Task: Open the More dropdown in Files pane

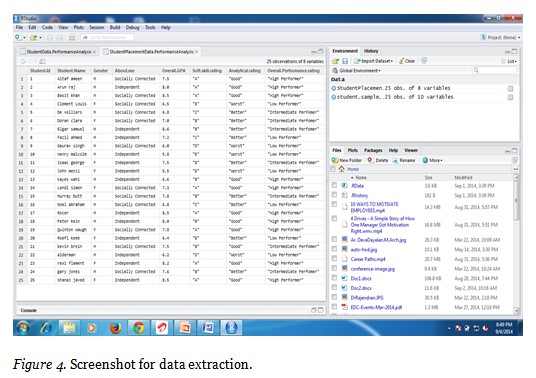Action: 433,160
